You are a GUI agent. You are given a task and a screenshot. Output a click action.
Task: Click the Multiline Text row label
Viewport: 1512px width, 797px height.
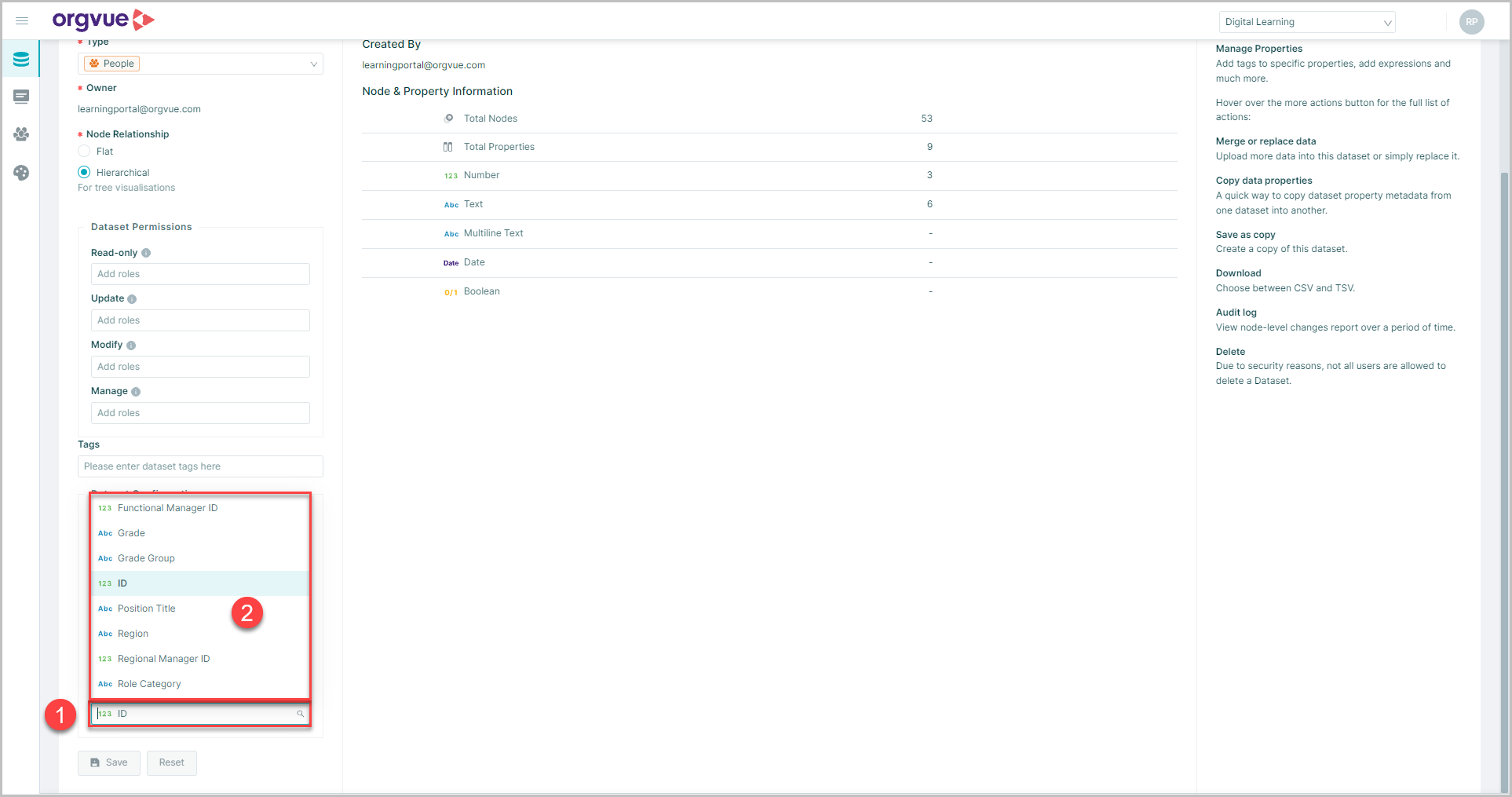tap(494, 233)
